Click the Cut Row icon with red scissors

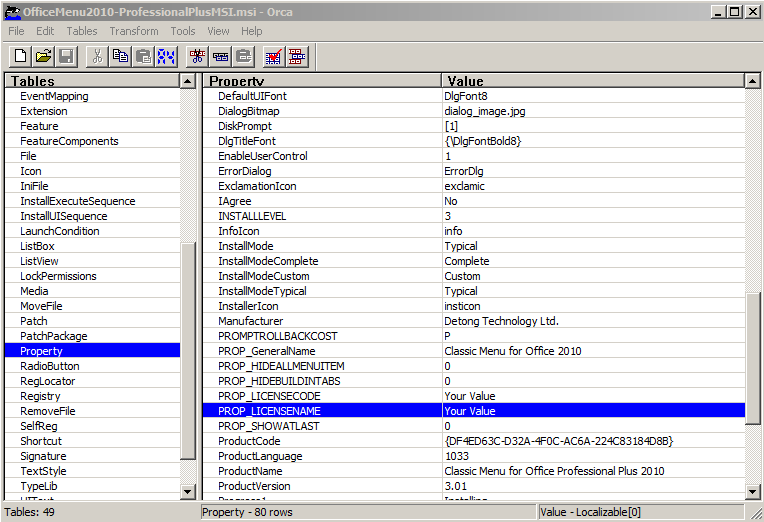[x=197, y=57]
